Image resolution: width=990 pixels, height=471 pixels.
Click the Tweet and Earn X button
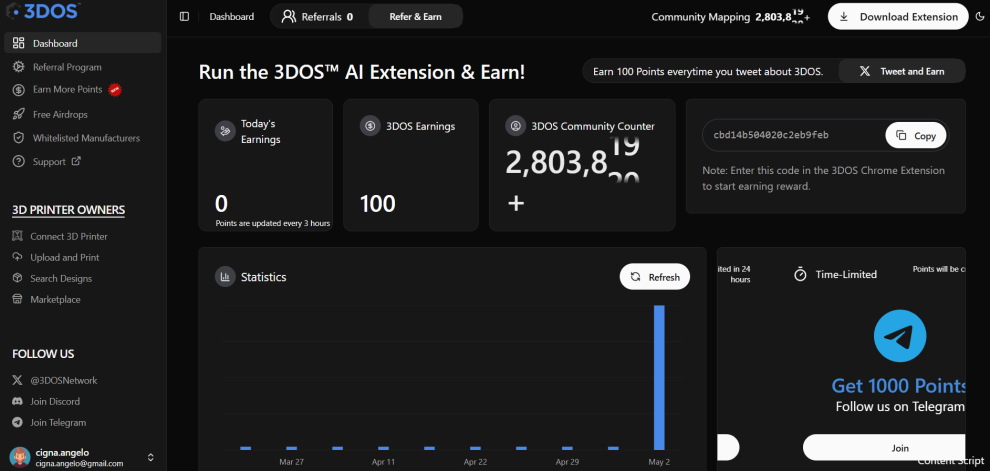coord(902,71)
